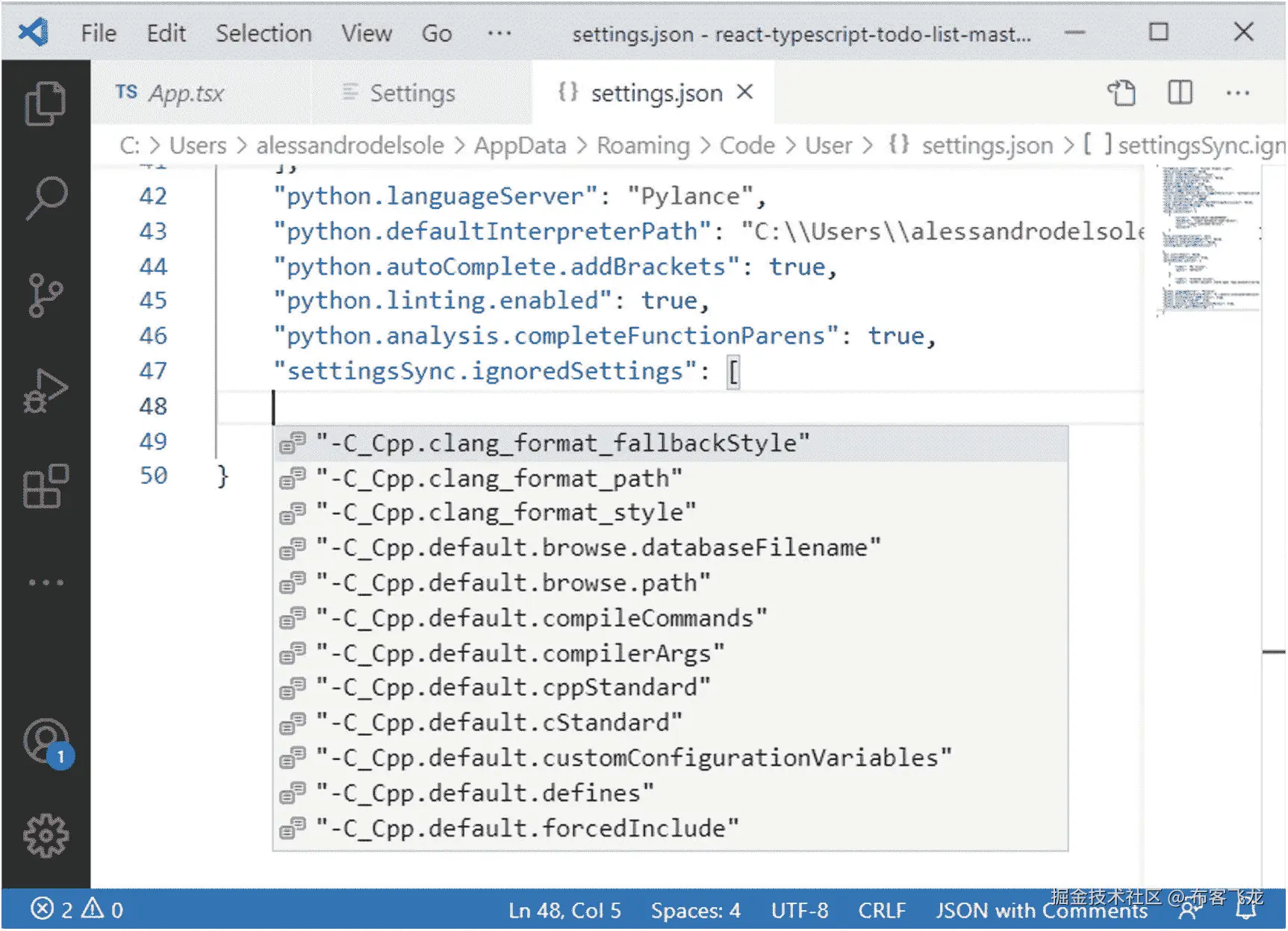The height and width of the screenshot is (931, 1288).
Task: Change the JSON with Comments language mode
Action: [1042, 910]
